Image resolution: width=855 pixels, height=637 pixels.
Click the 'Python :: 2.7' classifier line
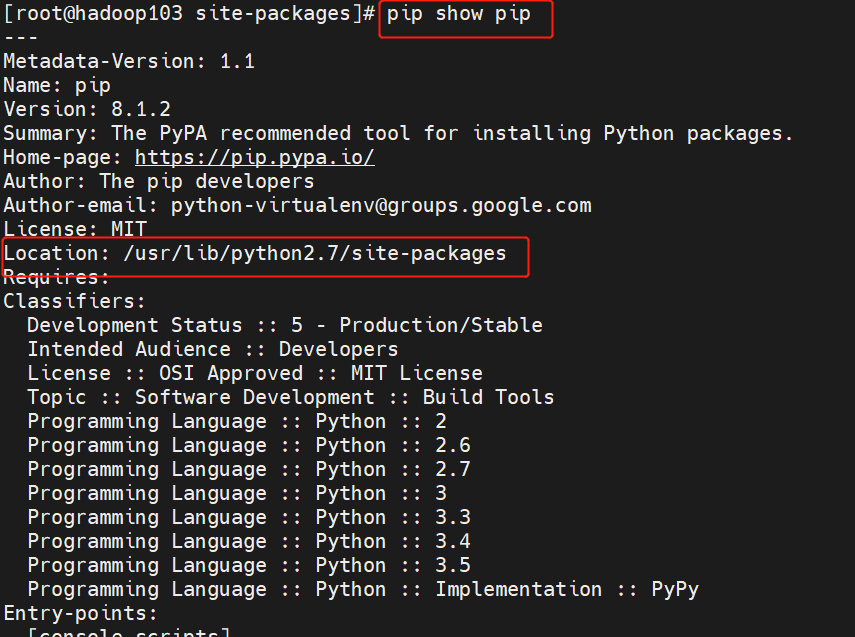[249, 469]
